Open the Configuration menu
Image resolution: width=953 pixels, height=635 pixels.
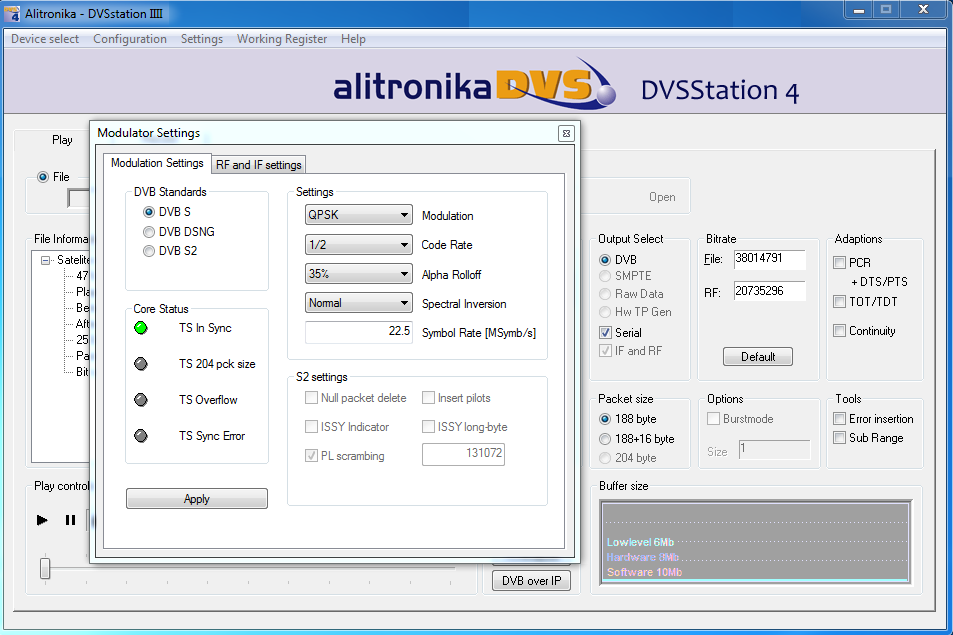click(130, 39)
